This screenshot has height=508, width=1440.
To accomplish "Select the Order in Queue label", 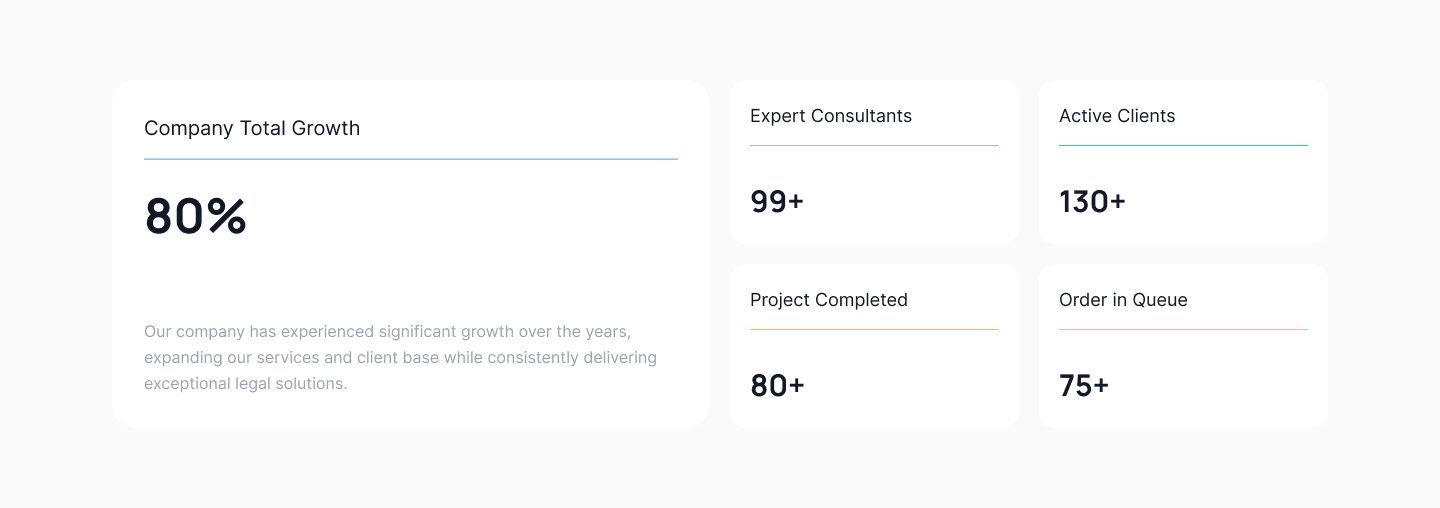I will coord(1123,300).
